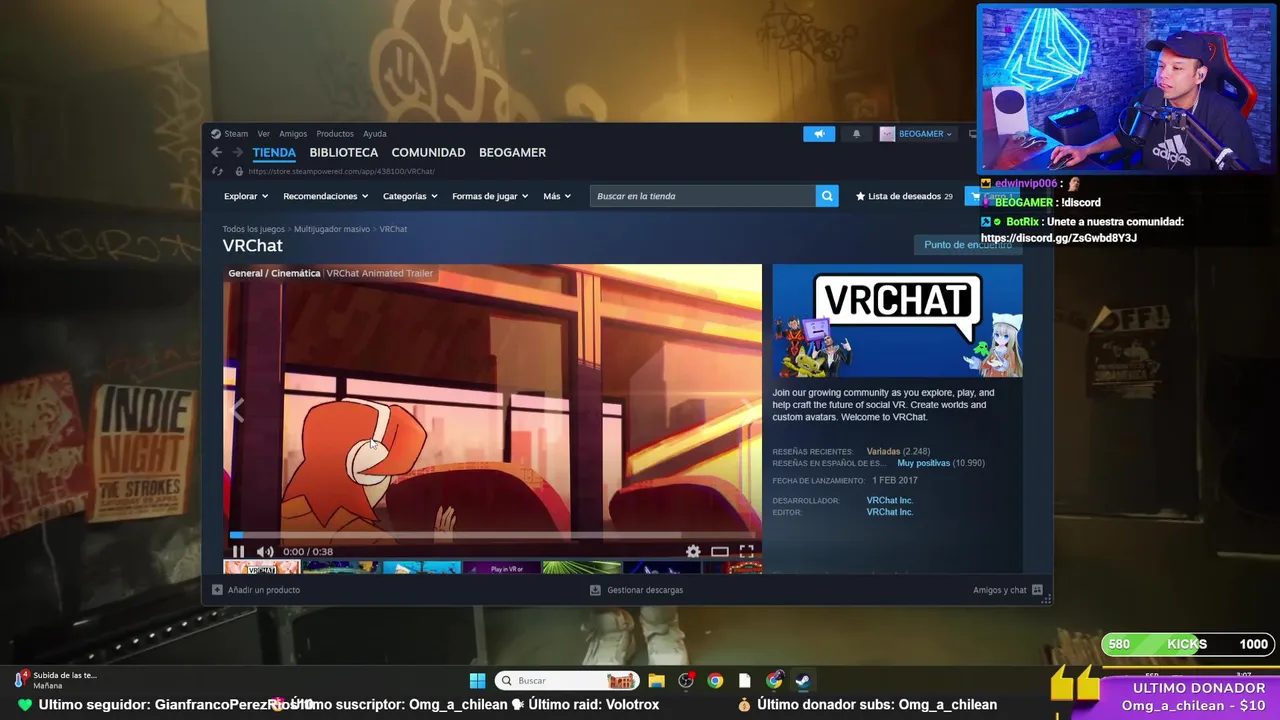Open the Ayuda menu
The image size is (1280, 720).
coord(375,134)
